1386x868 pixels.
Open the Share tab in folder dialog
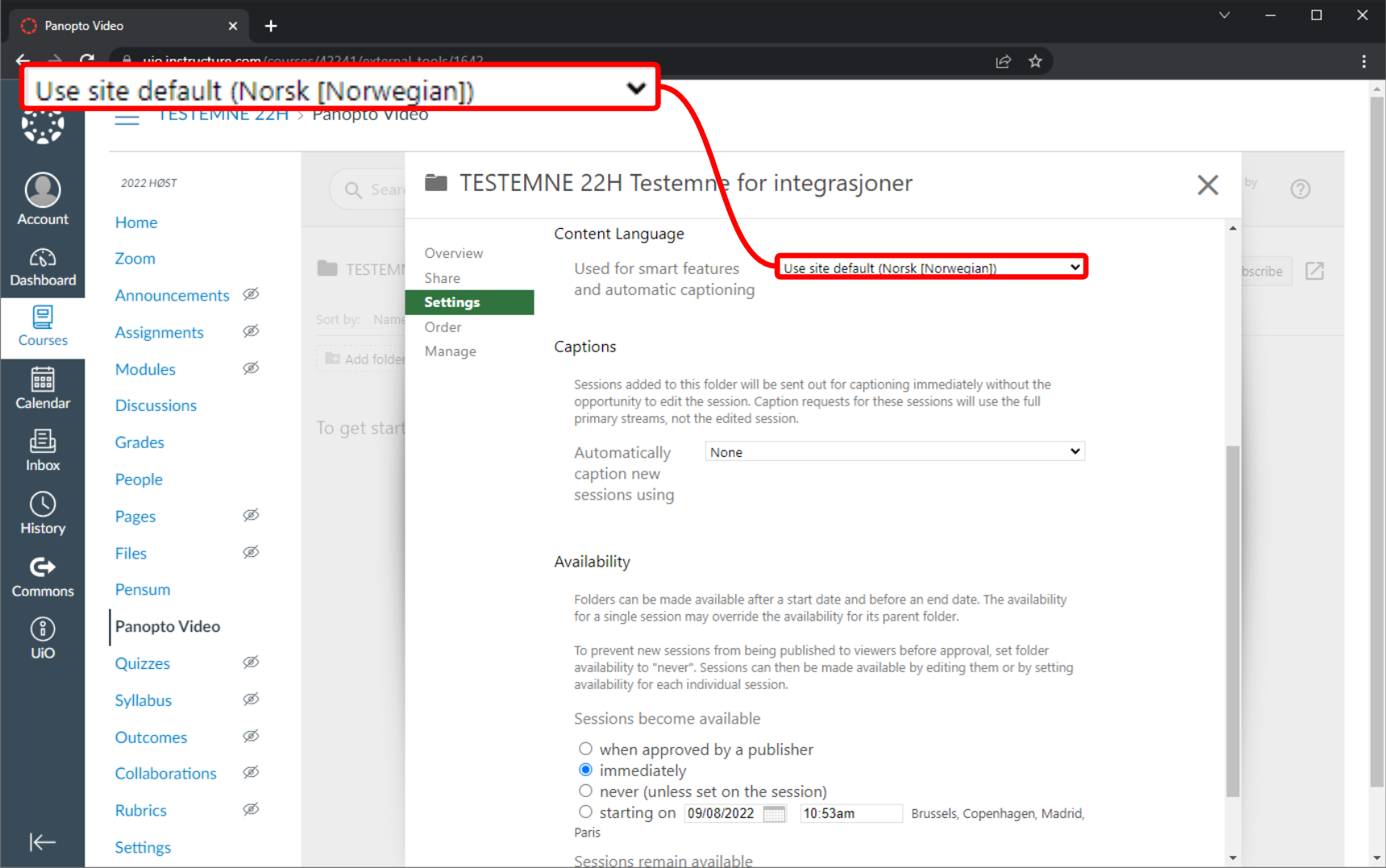[443, 278]
